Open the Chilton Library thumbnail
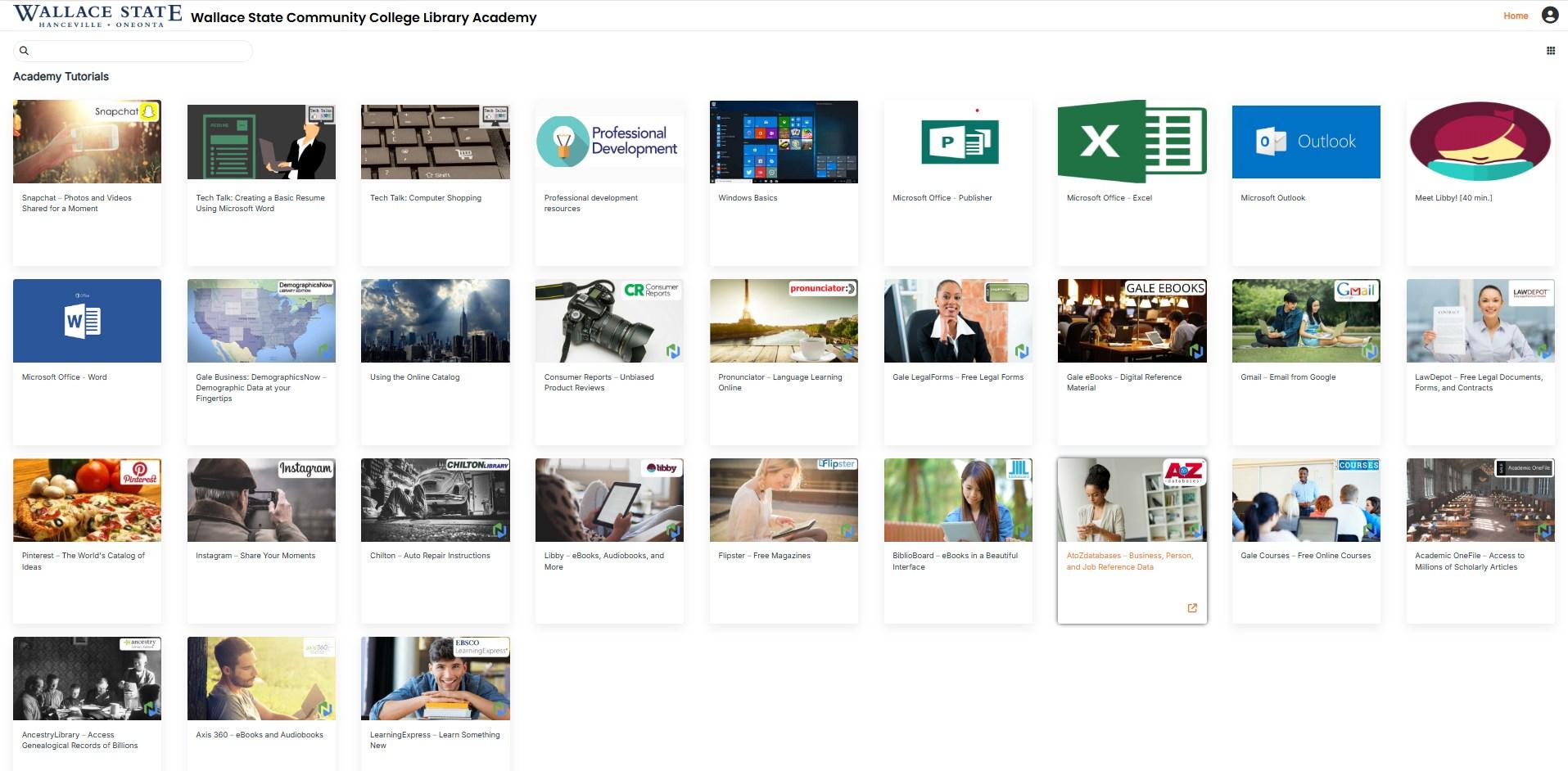This screenshot has height=771, width=1568. click(x=436, y=500)
